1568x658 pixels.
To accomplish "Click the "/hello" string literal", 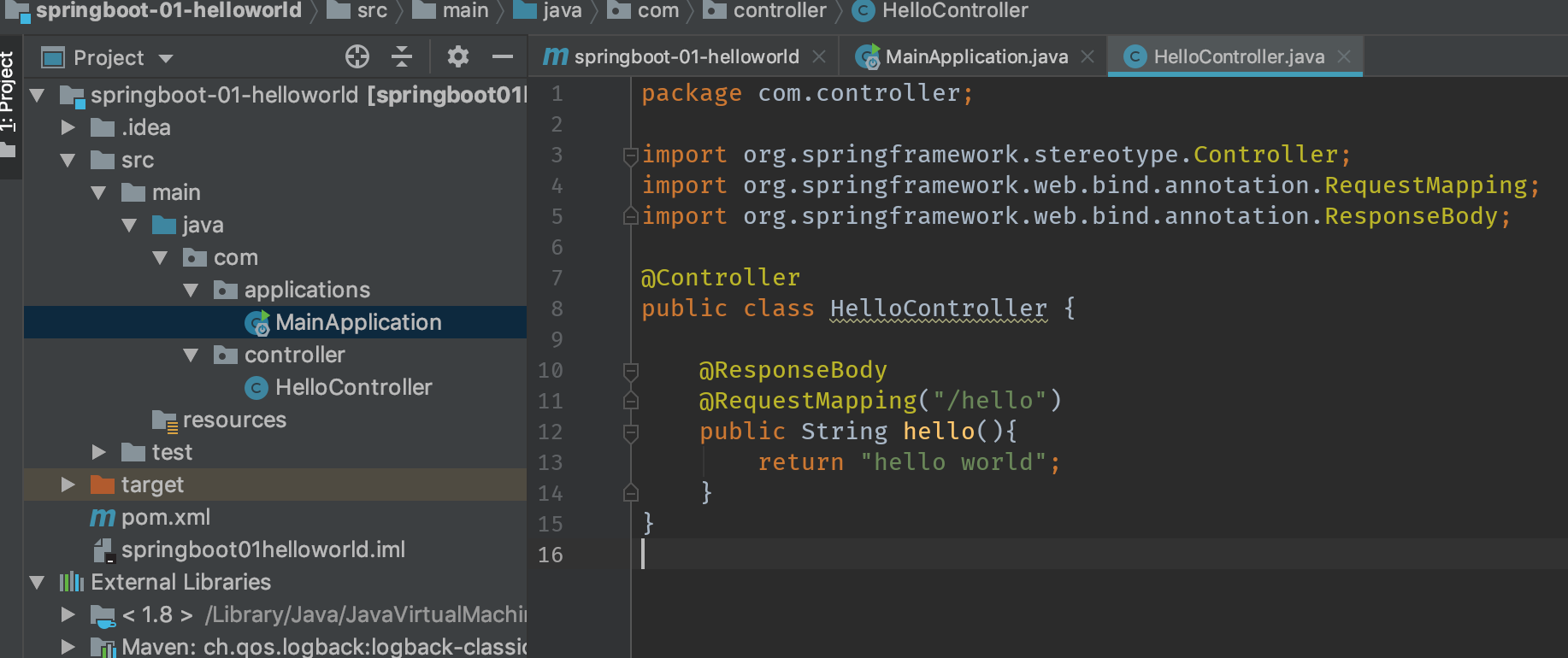I will (x=990, y=401).
